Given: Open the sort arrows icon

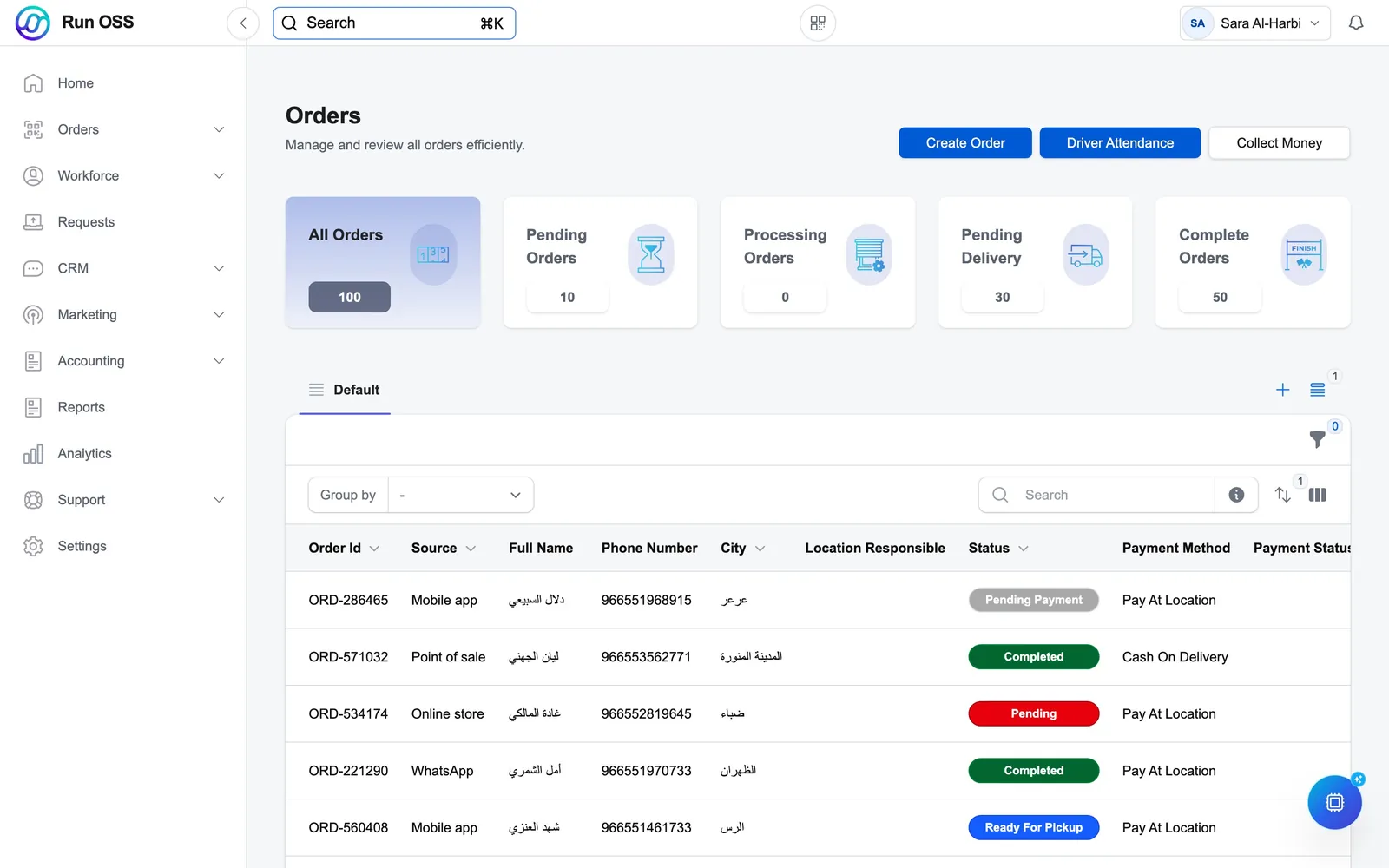Looking at the screenshot, I should pos(1282,495).
